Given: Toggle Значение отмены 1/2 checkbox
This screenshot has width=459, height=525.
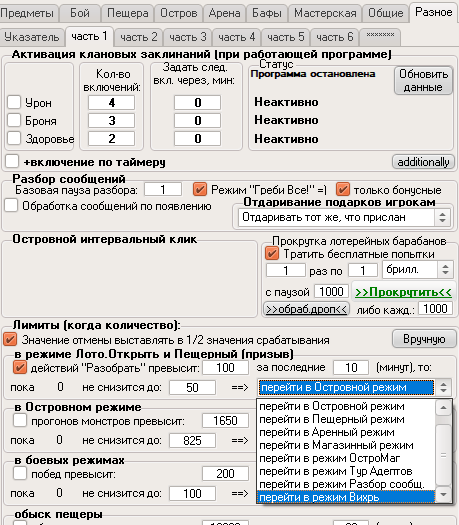Looking at the screenshot, I should [10, 340].
